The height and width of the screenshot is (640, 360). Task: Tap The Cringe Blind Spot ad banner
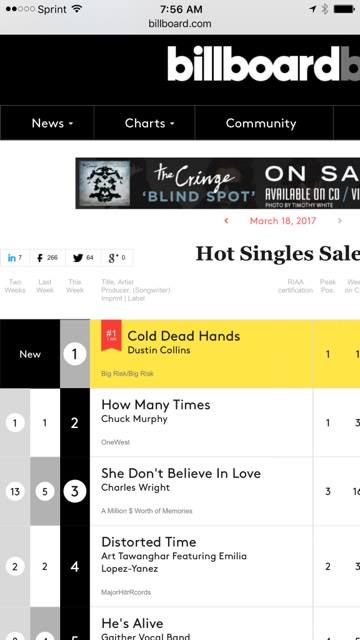coord(218,183)
